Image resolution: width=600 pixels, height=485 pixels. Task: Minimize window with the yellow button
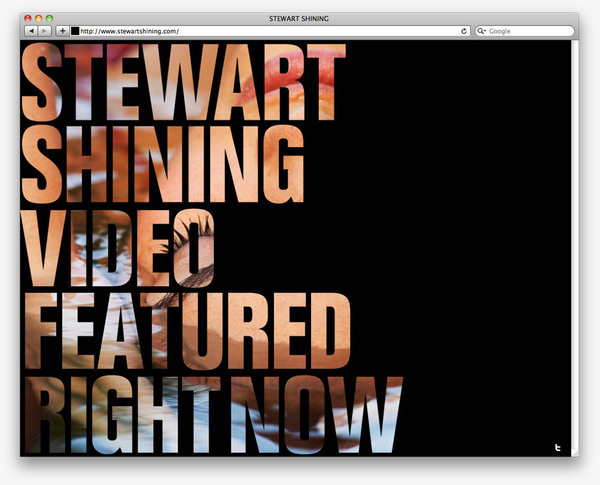[38, 18]
